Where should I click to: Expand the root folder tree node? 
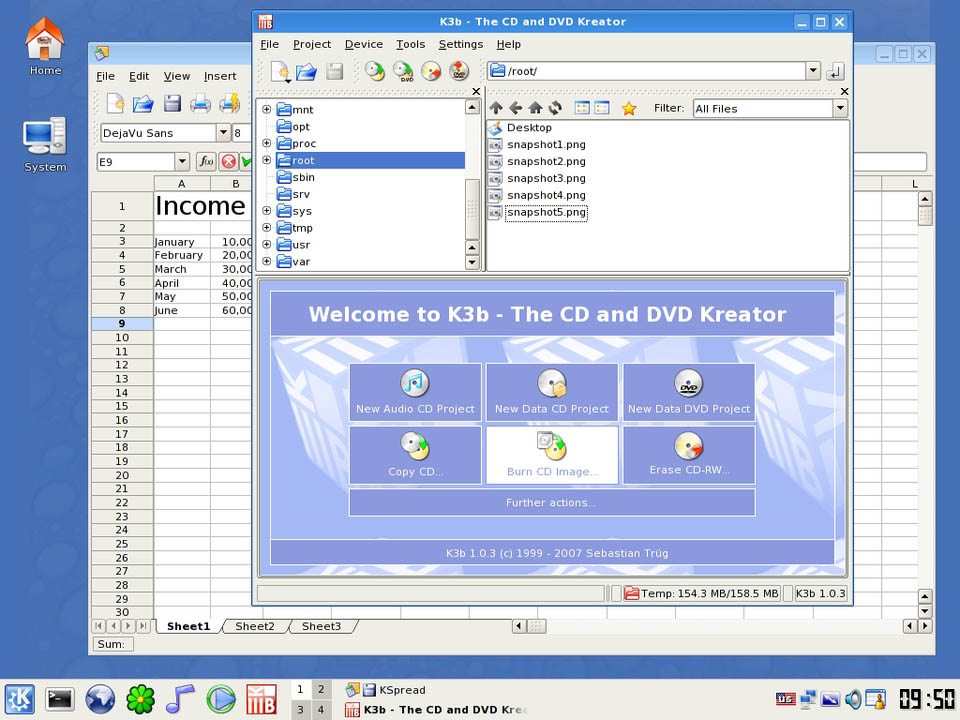coord(266,160)
